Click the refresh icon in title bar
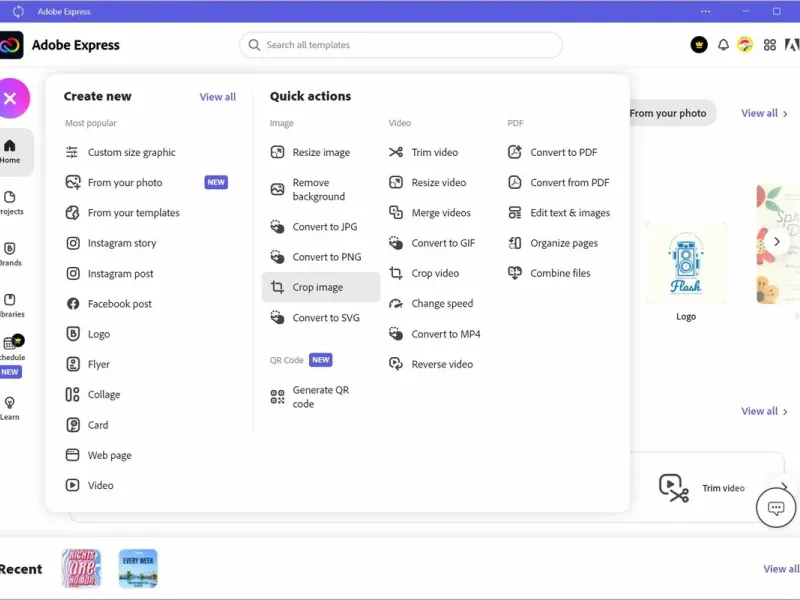Screen dimensions: 800x600 pyautogui.click(x=18, y=11)
